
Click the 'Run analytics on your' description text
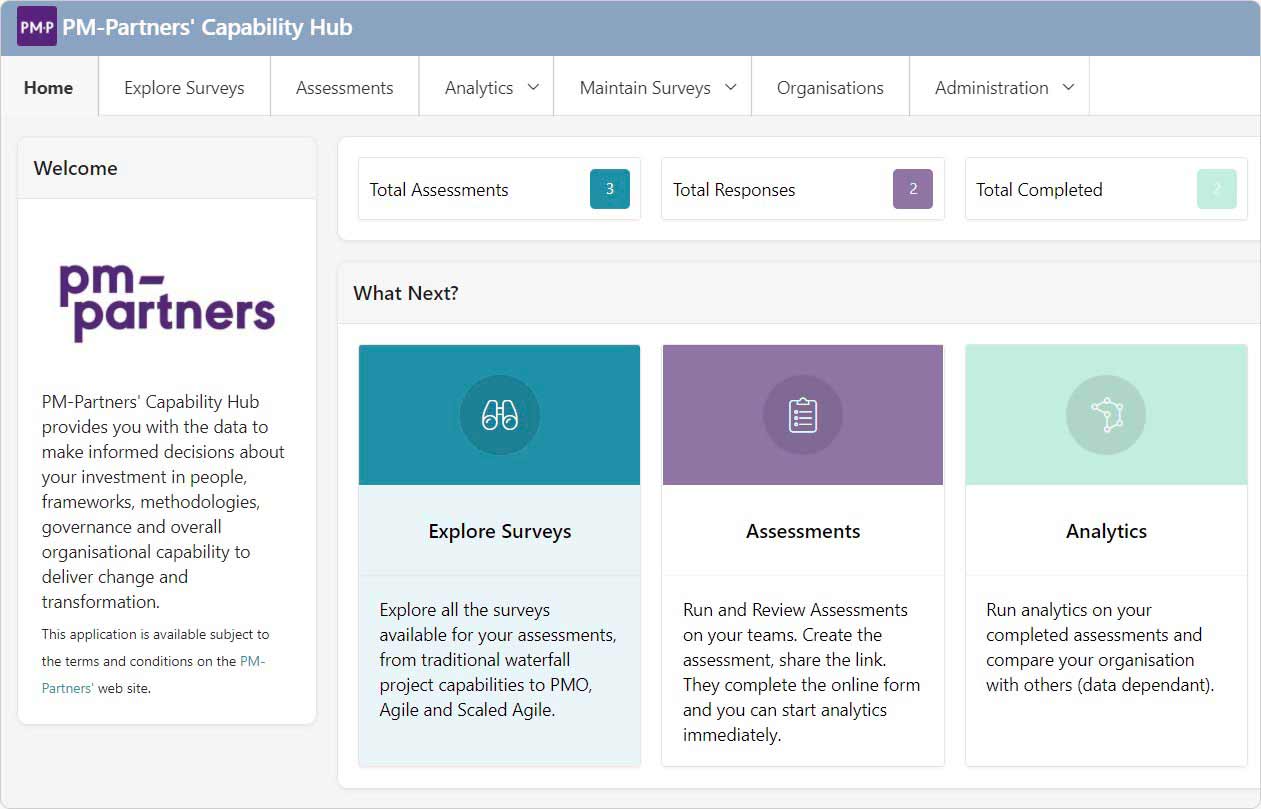pyautogui.click(x=1100, y=647)
